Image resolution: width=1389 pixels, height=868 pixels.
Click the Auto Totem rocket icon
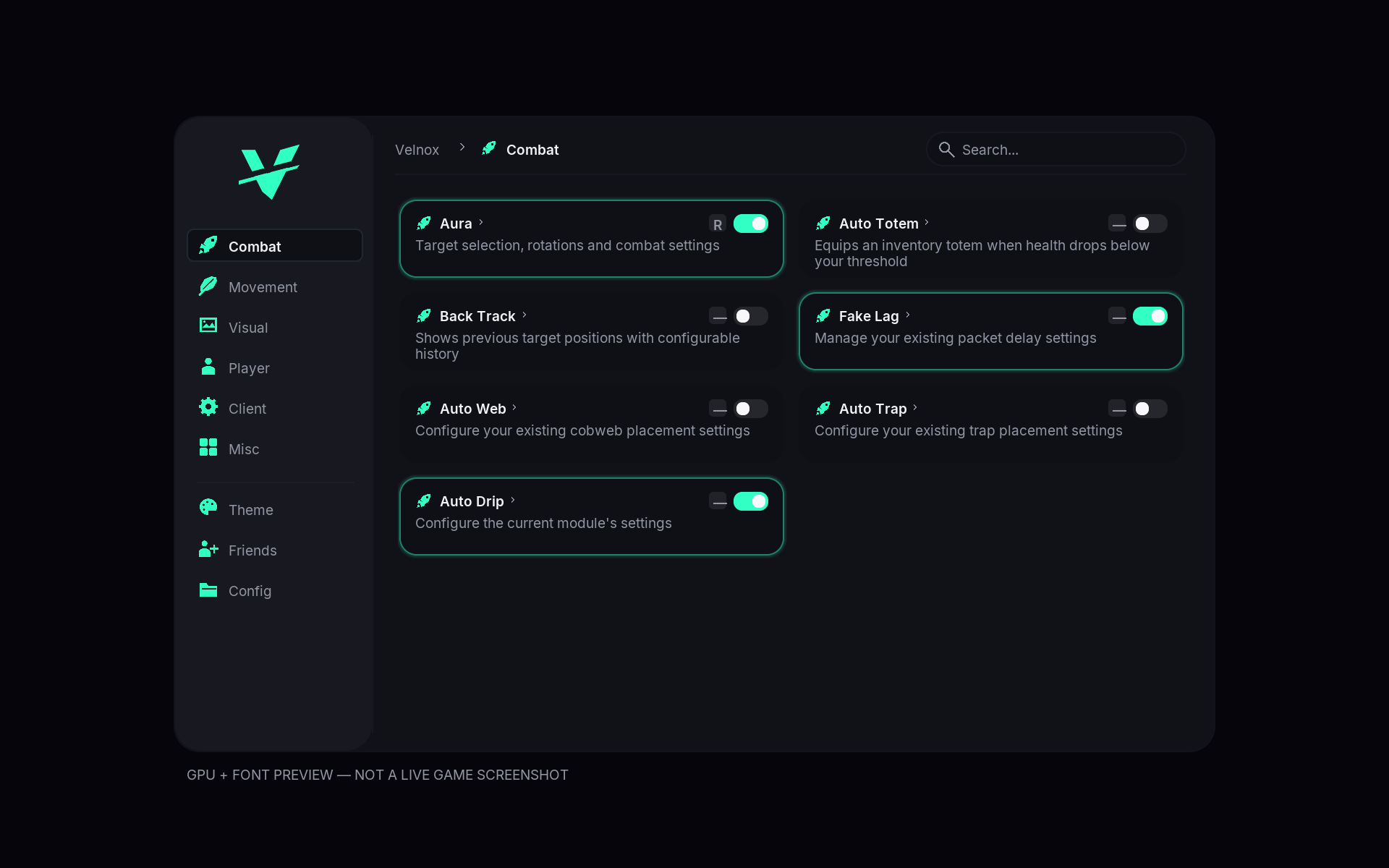(823, 223)
